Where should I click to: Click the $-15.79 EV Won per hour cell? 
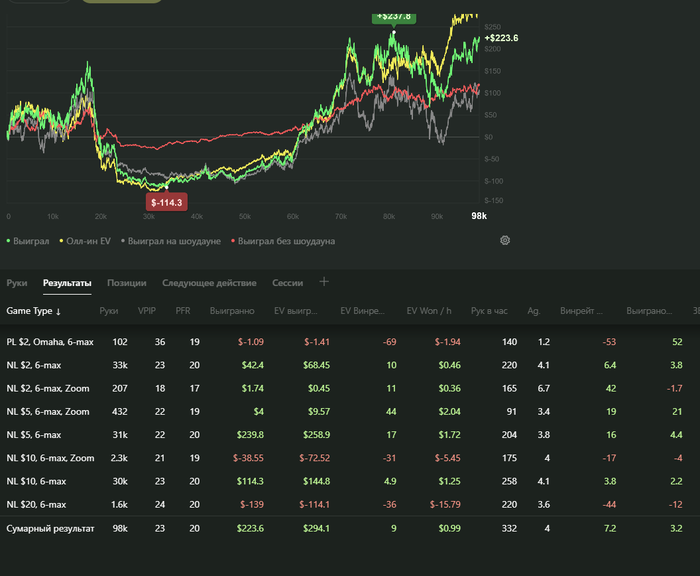click(x=445, y=505)
